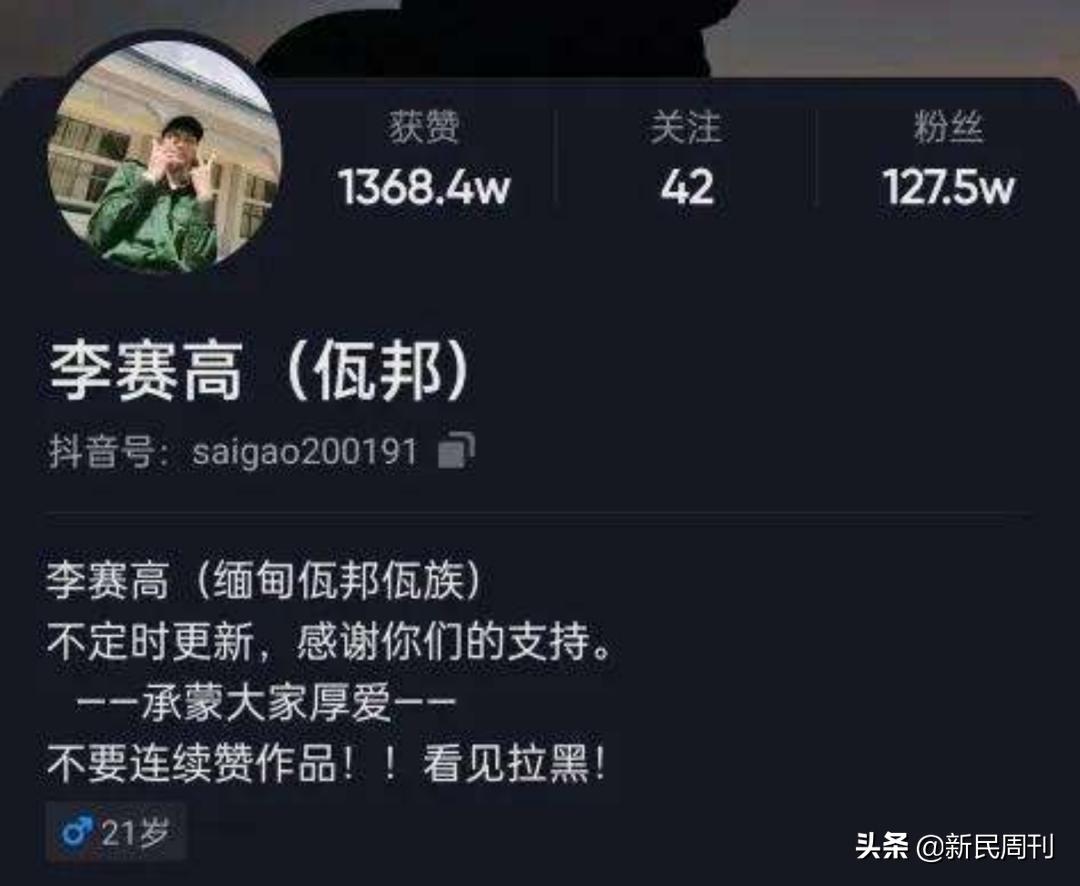The width and height of the screenshot is (1080, 886).
Task: Click the blue male gender symbol icon
Action: click(76, 833)
